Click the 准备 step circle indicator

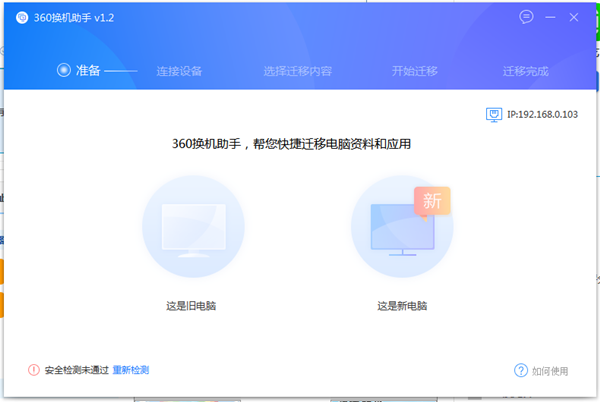(64, 71)
